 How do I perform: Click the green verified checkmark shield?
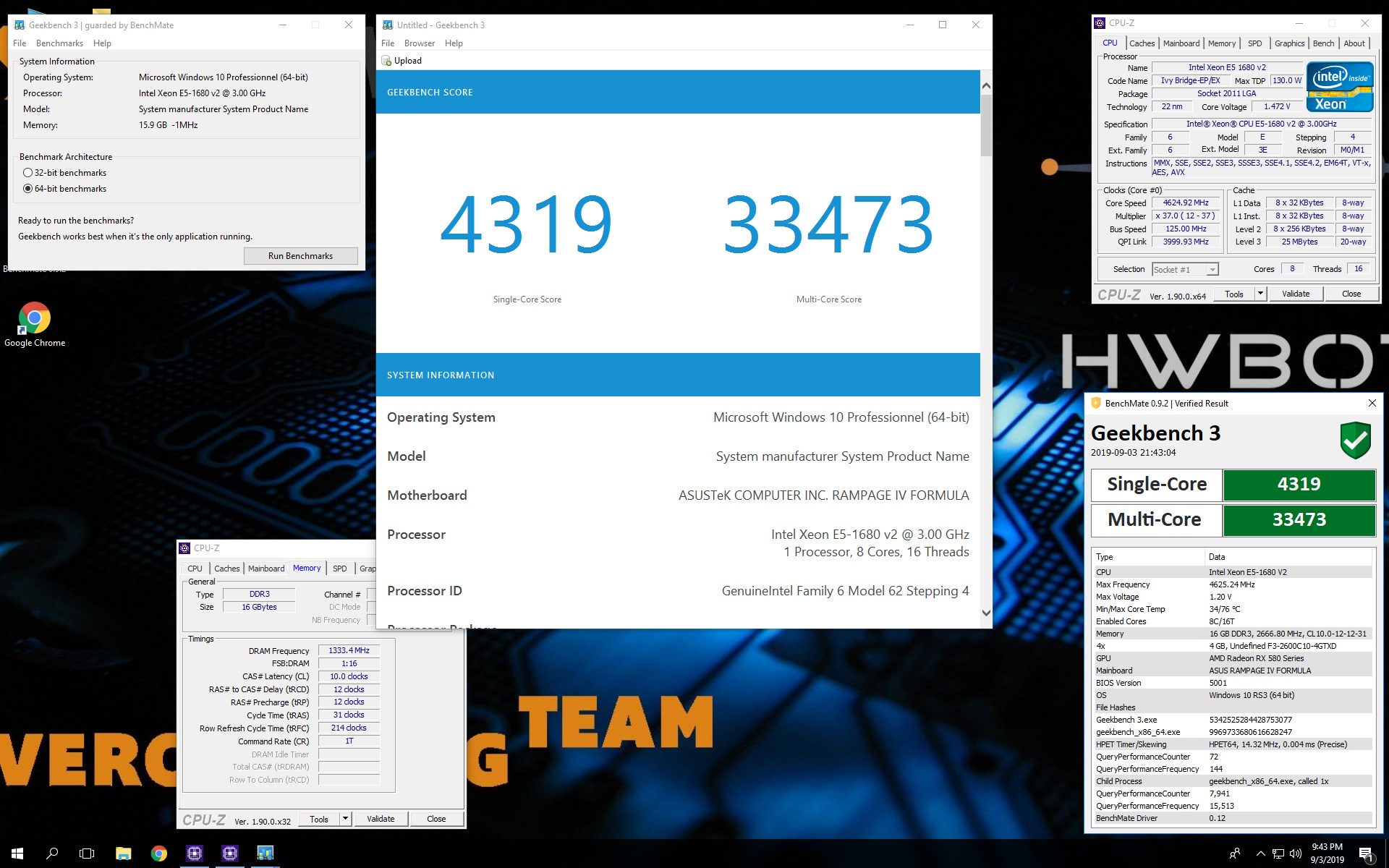(1355, 440)
